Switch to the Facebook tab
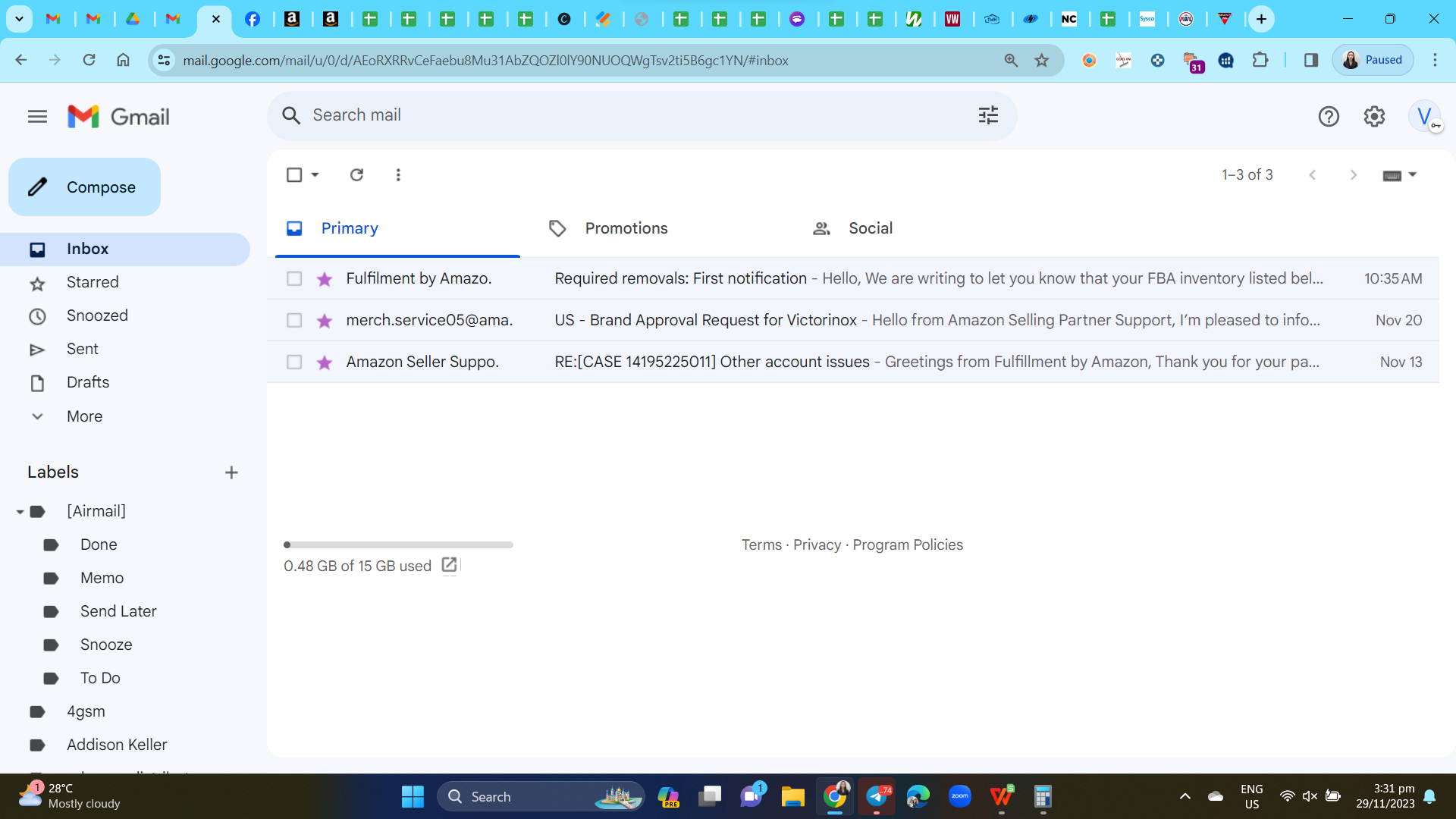The image size is (1456, 819). pyautogui.click(x=253, y=19)
